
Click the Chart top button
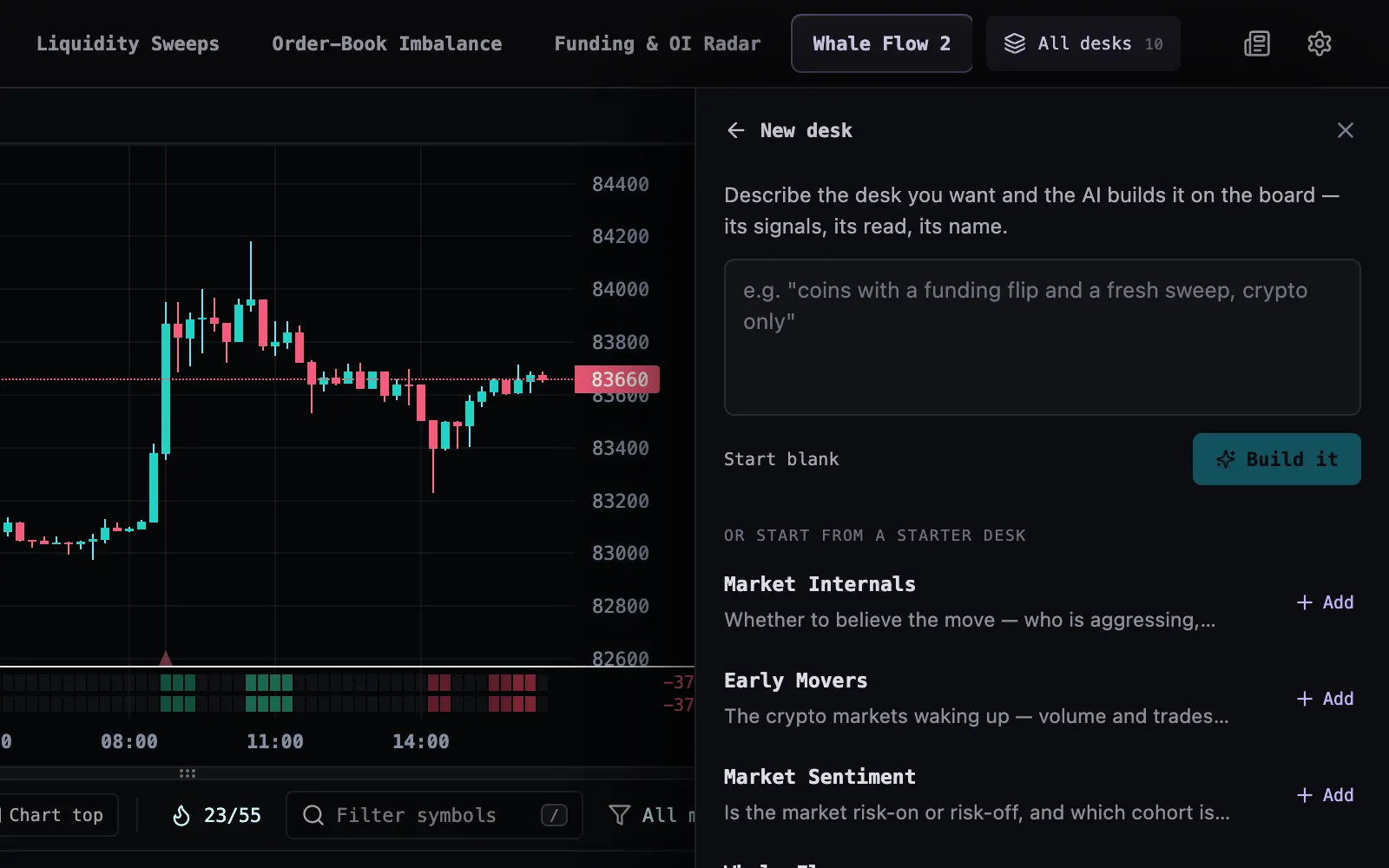click(56, 815)
